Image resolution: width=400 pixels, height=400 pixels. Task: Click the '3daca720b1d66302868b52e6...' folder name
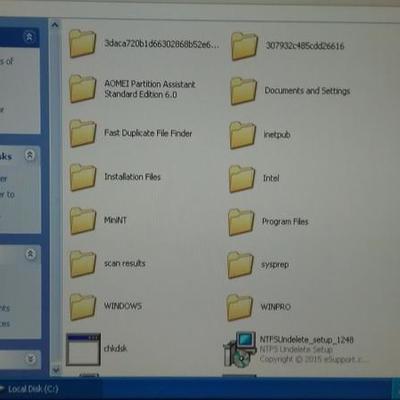[162, 44]
